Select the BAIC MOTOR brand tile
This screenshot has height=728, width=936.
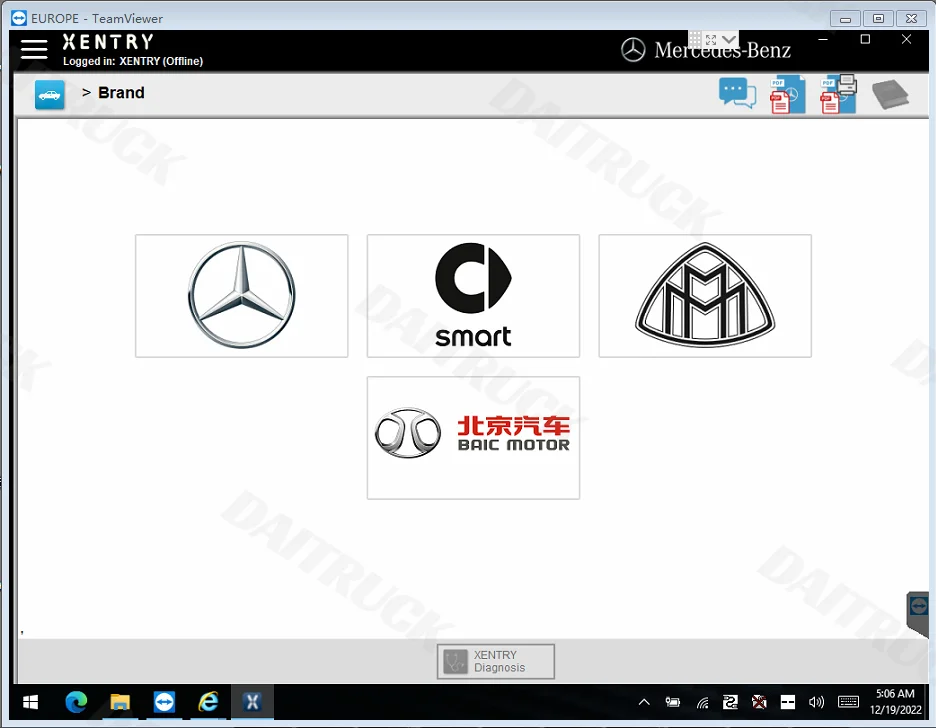pos(473,438)
